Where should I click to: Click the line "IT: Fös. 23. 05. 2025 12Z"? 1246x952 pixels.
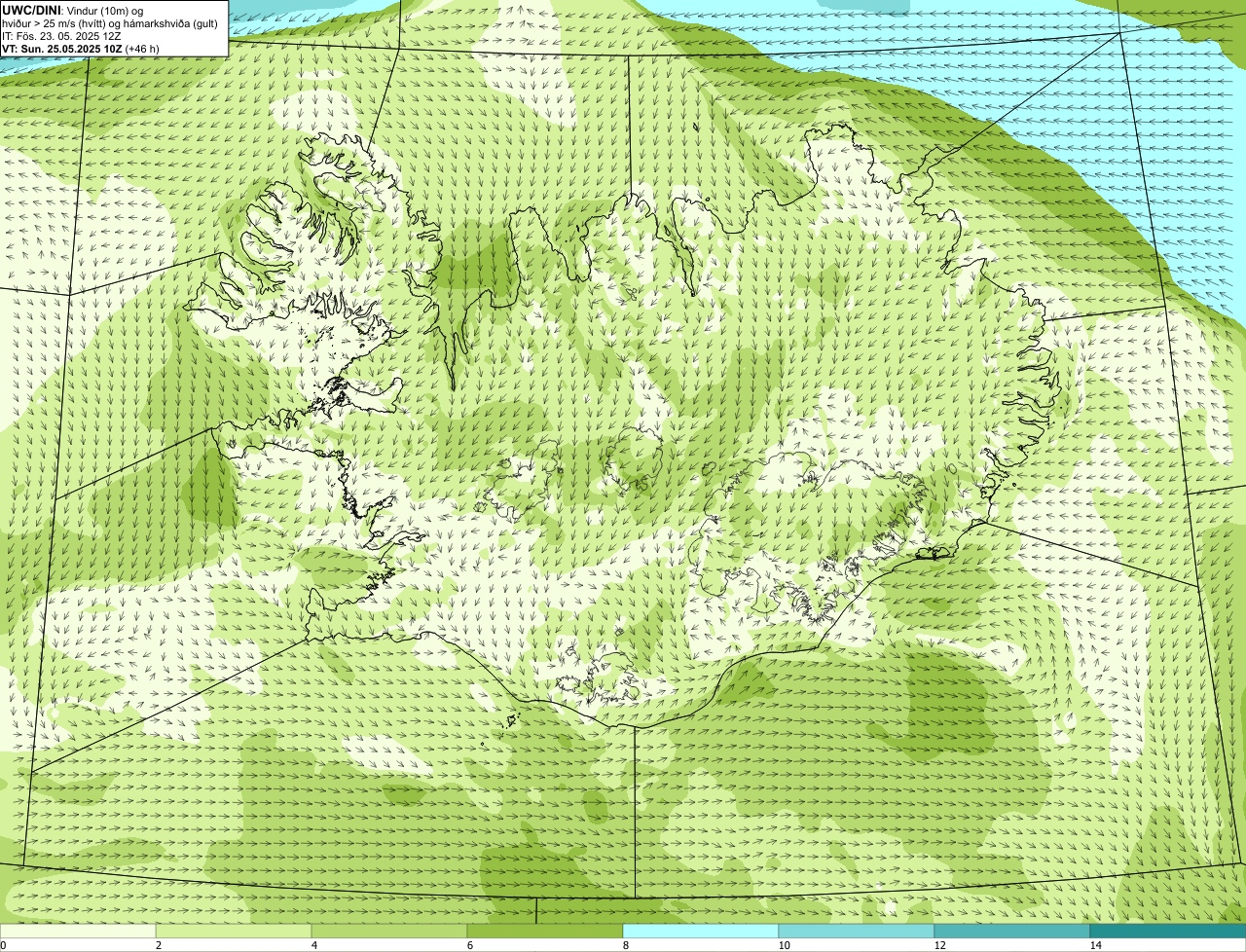(61, 36)
